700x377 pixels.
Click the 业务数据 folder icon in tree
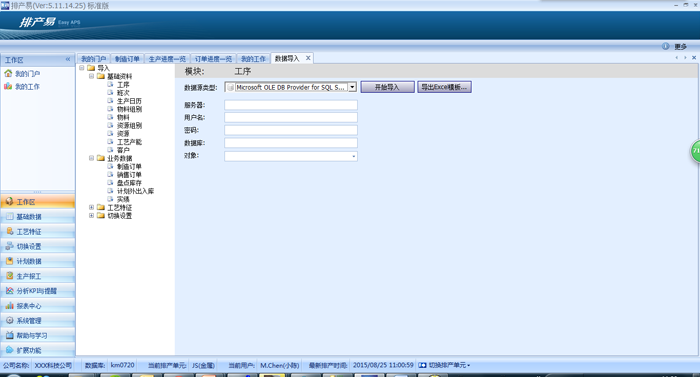coord(101,158)
